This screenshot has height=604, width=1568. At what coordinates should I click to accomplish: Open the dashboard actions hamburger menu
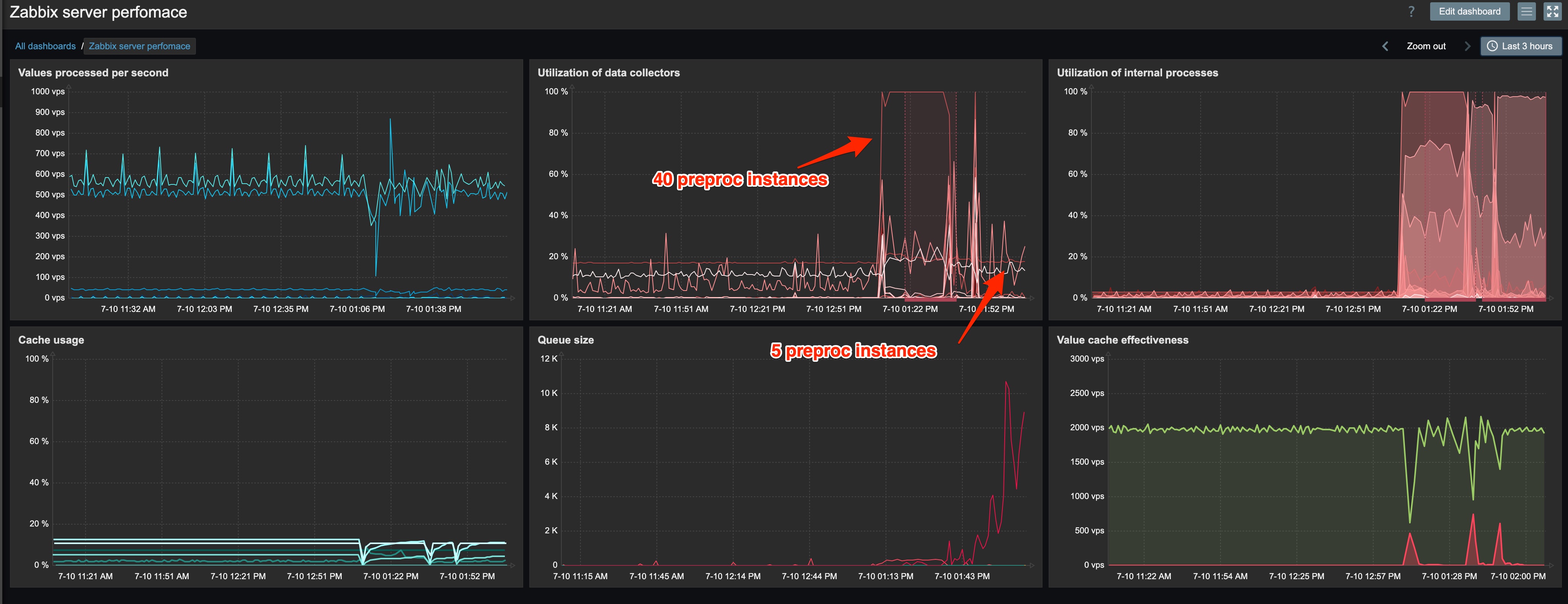[1526, 11]
